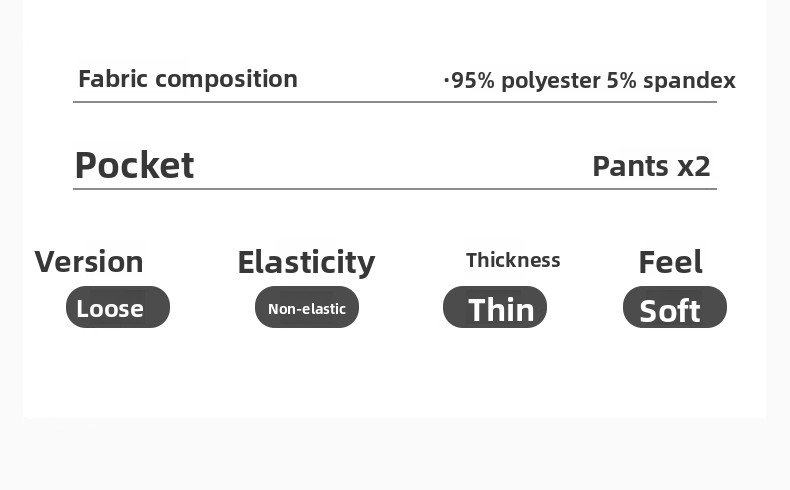Select the Soft feel pill
This screenshot has height=490, width=790.
pos(675,309)
